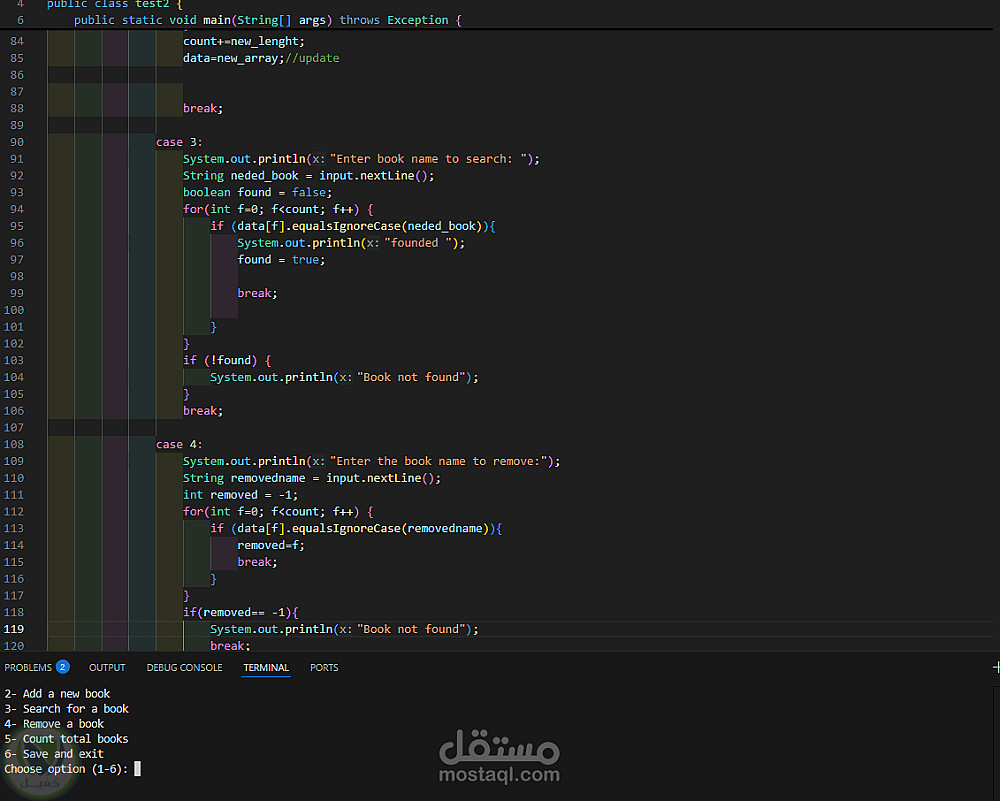
Task: Click 'String neded_book' declaration on line 92
Action: coord(240,175)
